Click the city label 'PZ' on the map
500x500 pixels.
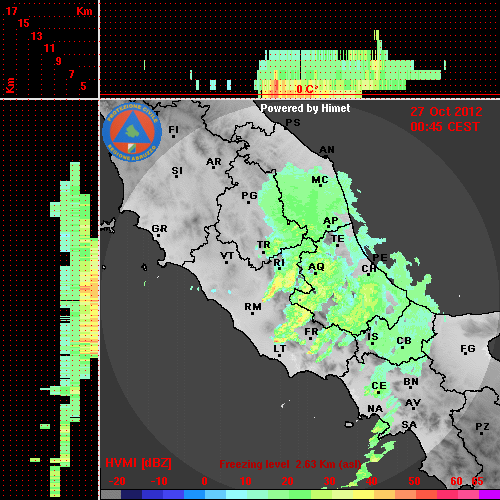coord(482,427)
